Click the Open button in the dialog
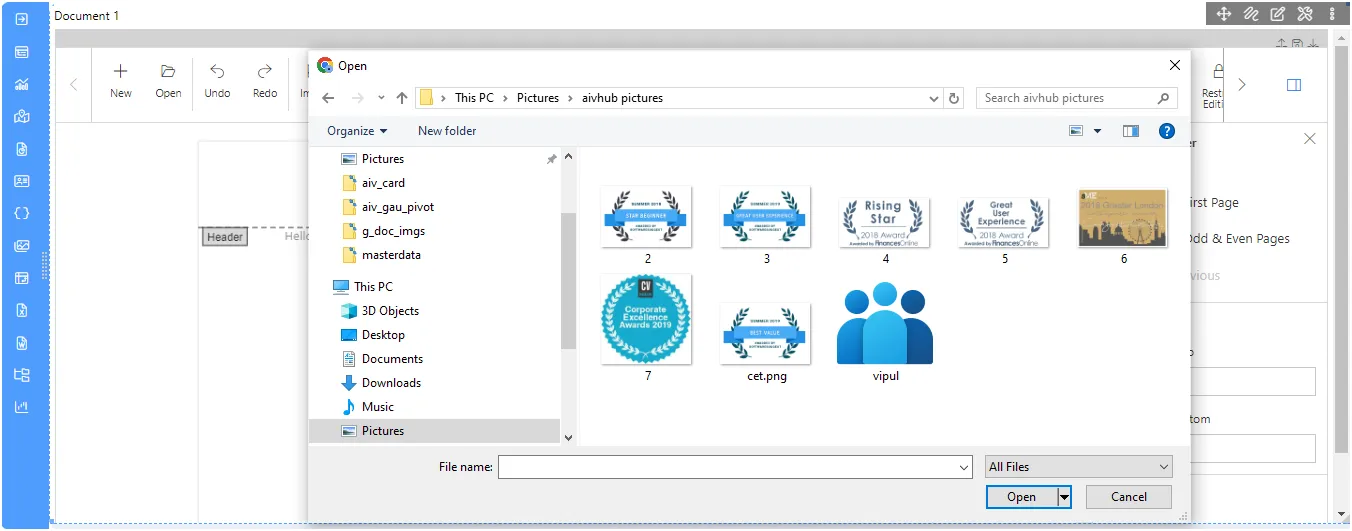 (x=1022, y=497)
